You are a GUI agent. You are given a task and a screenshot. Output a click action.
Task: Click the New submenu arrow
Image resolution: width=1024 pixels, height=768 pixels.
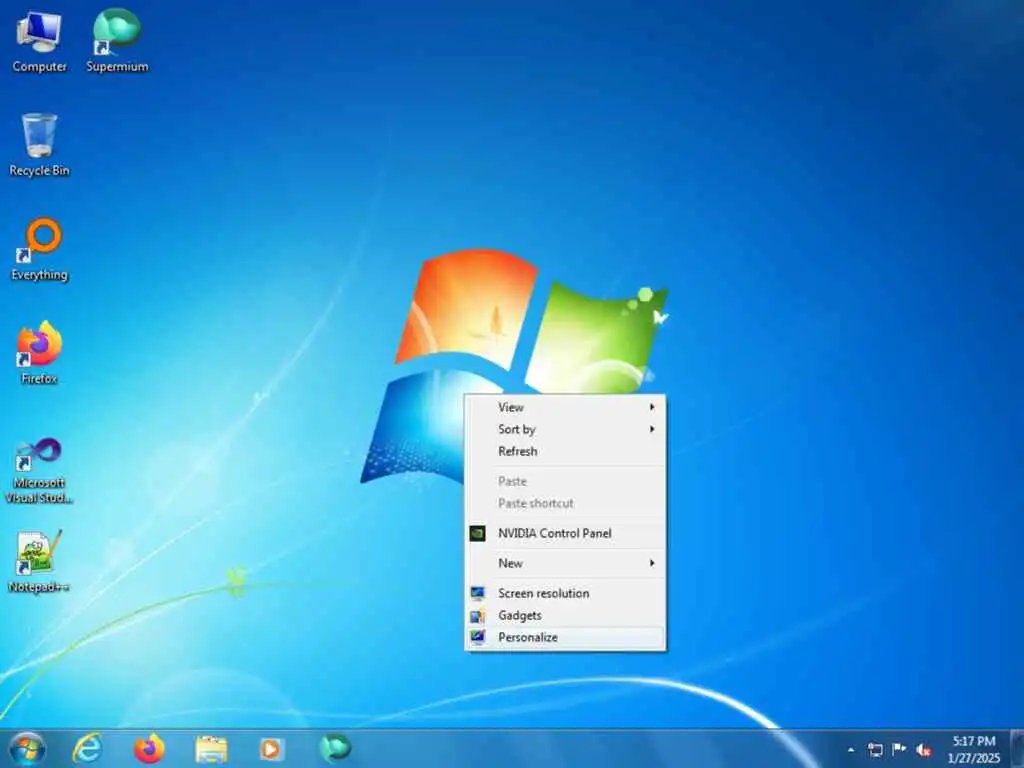pos(652,563)
